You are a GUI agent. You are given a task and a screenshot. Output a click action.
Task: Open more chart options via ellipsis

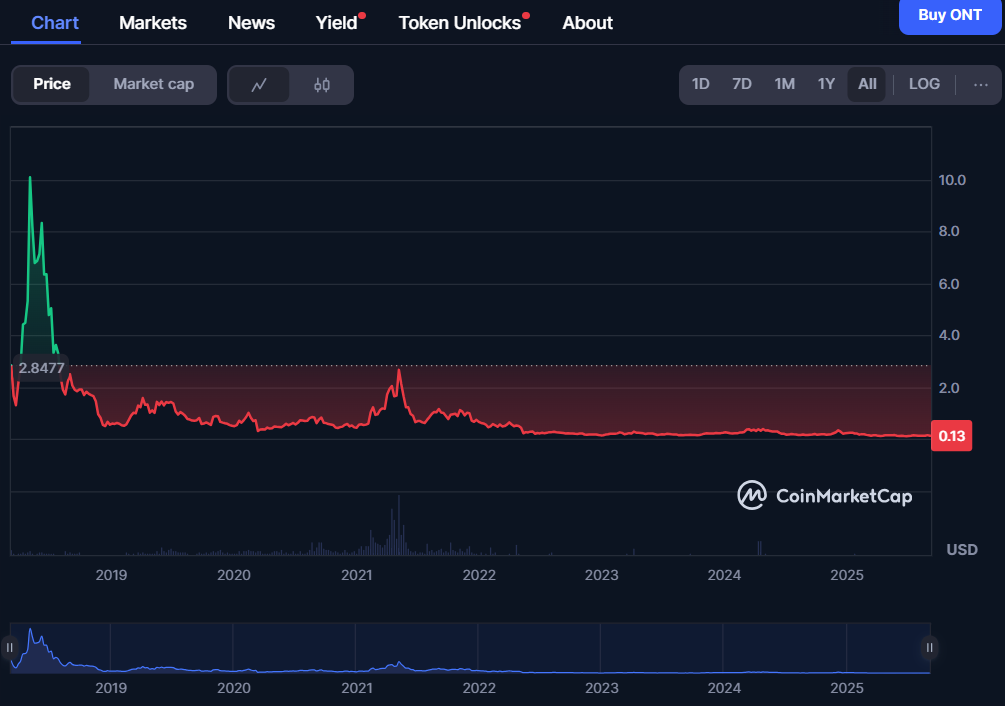coord(980,85)
